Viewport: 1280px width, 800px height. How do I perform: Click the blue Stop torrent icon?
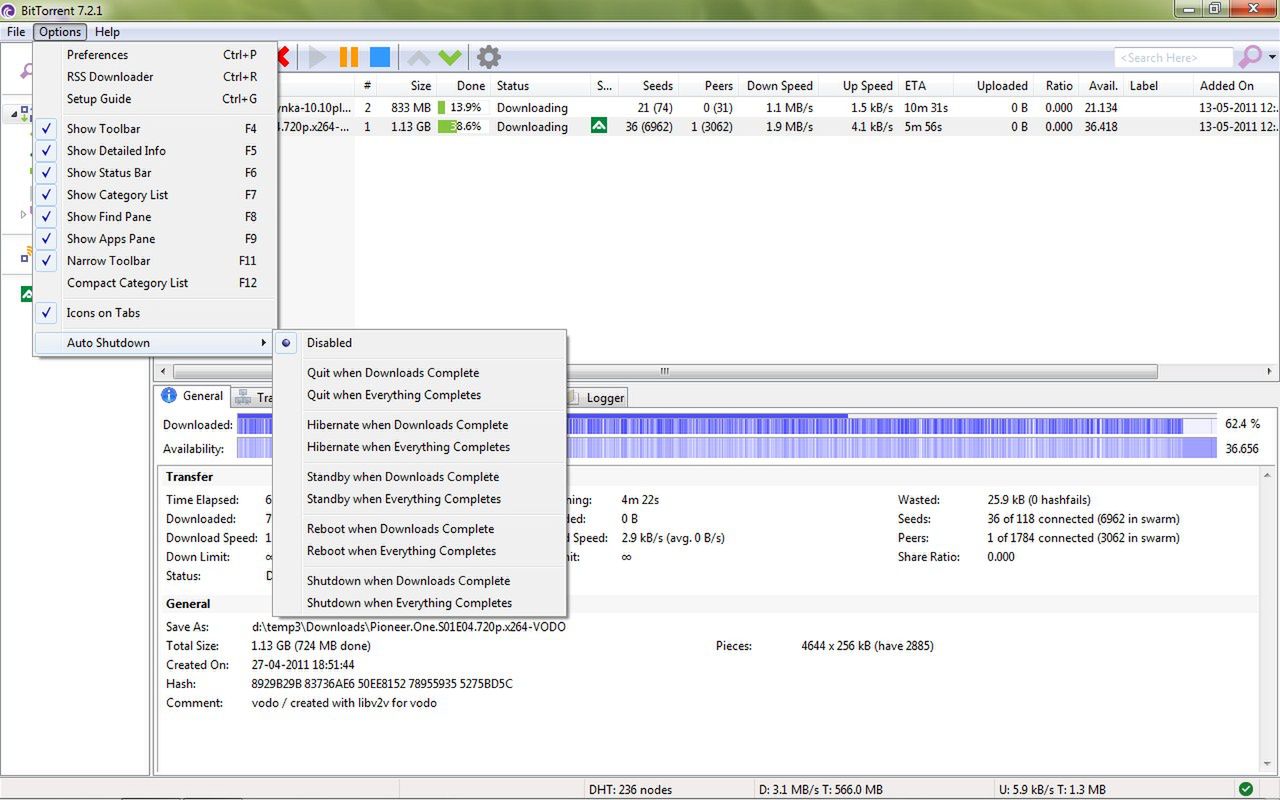click(380, 57)
